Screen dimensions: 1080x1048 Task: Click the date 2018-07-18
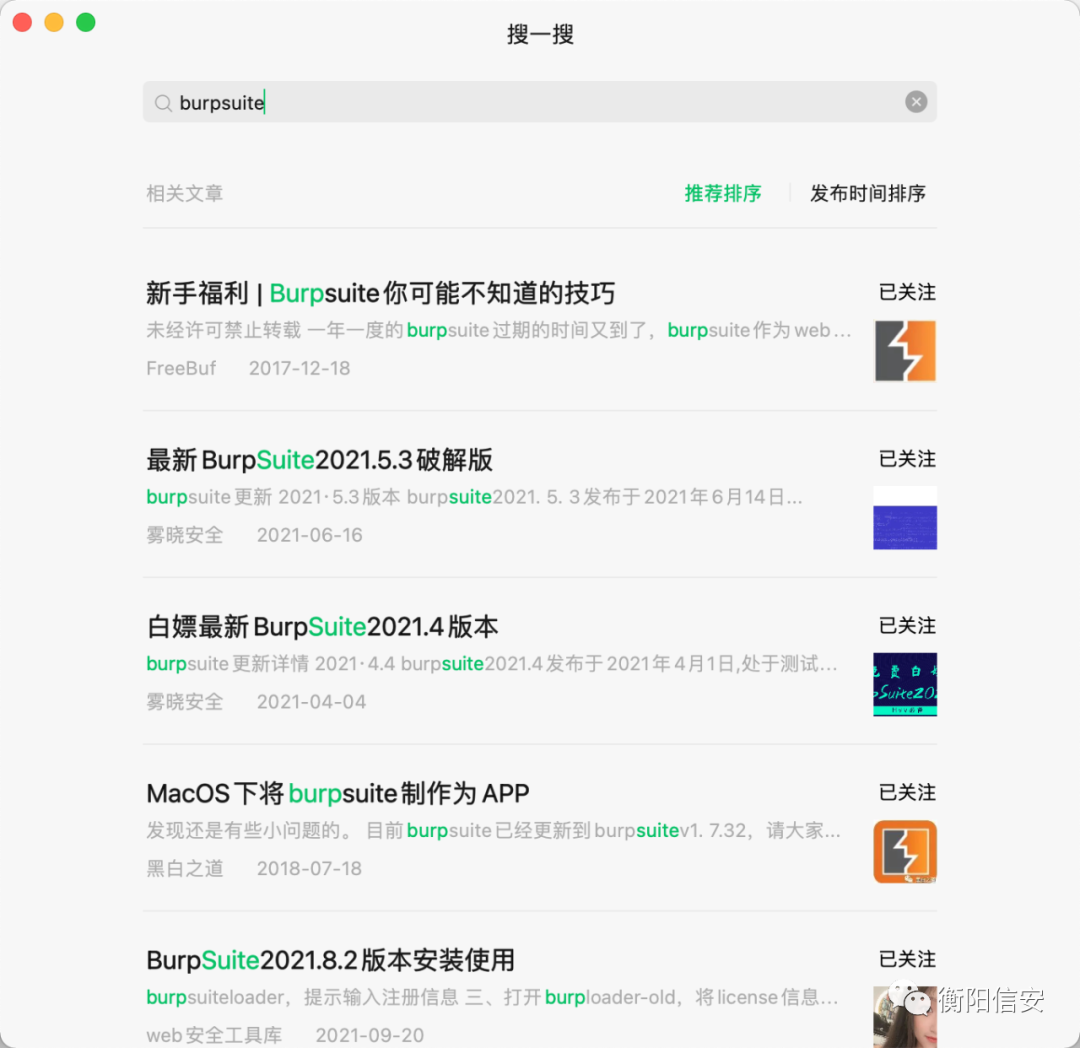pyautogui.click(x=309, y=868)
